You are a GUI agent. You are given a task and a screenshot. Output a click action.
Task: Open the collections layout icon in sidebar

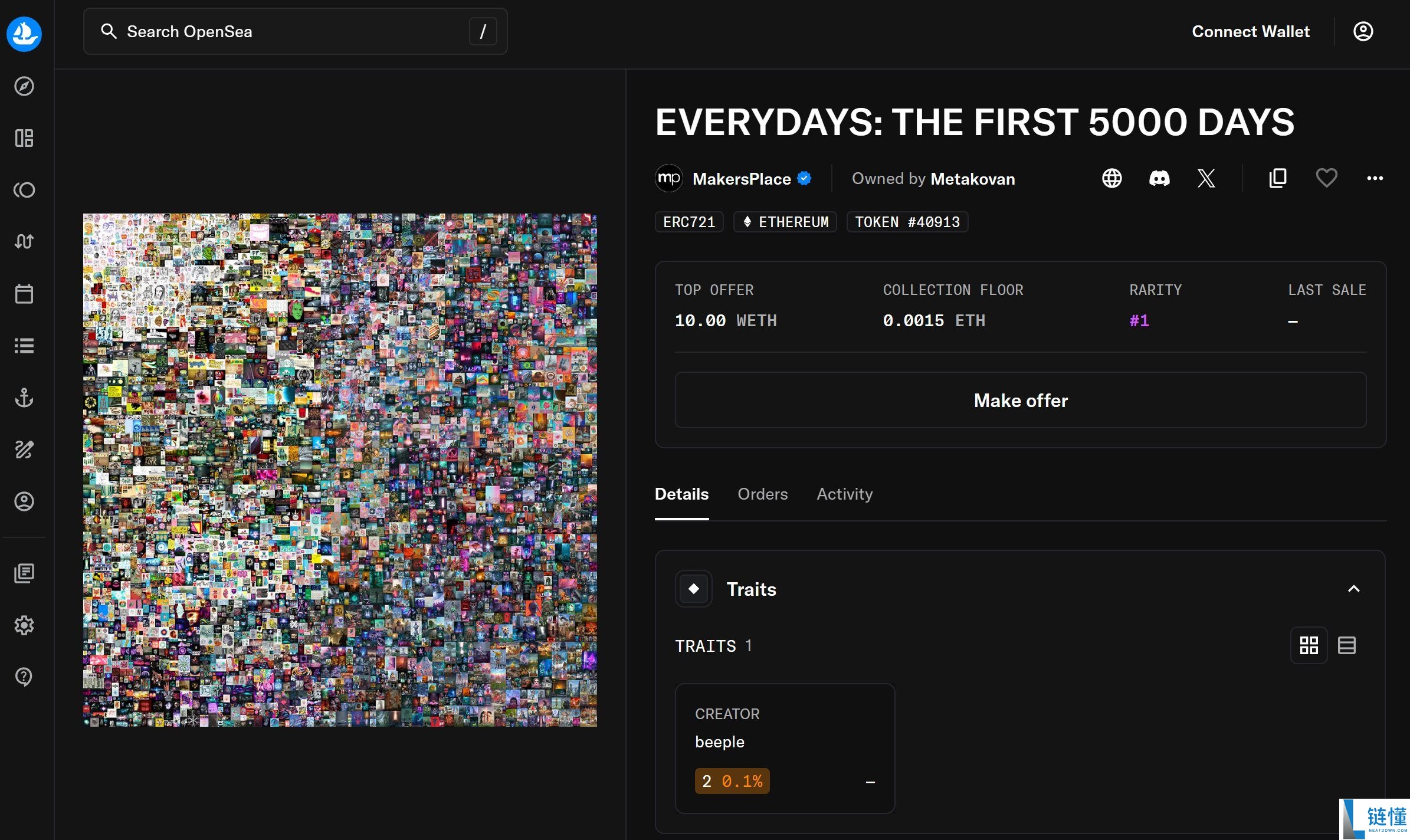click(24, 138)
